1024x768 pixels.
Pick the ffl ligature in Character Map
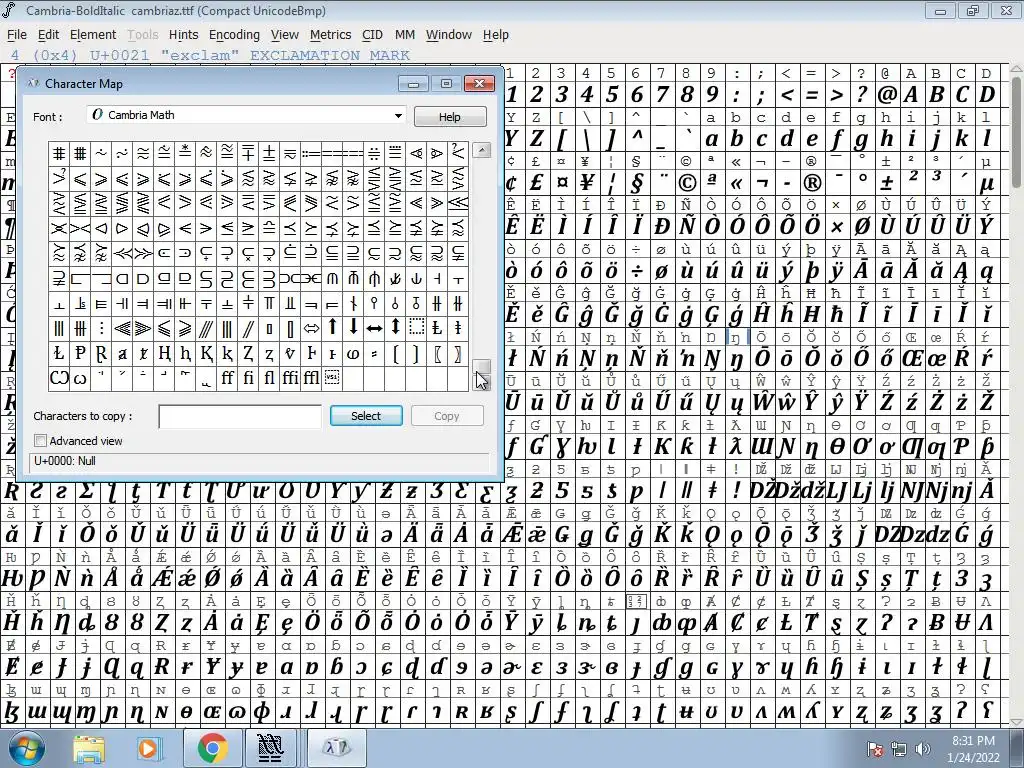311,378
